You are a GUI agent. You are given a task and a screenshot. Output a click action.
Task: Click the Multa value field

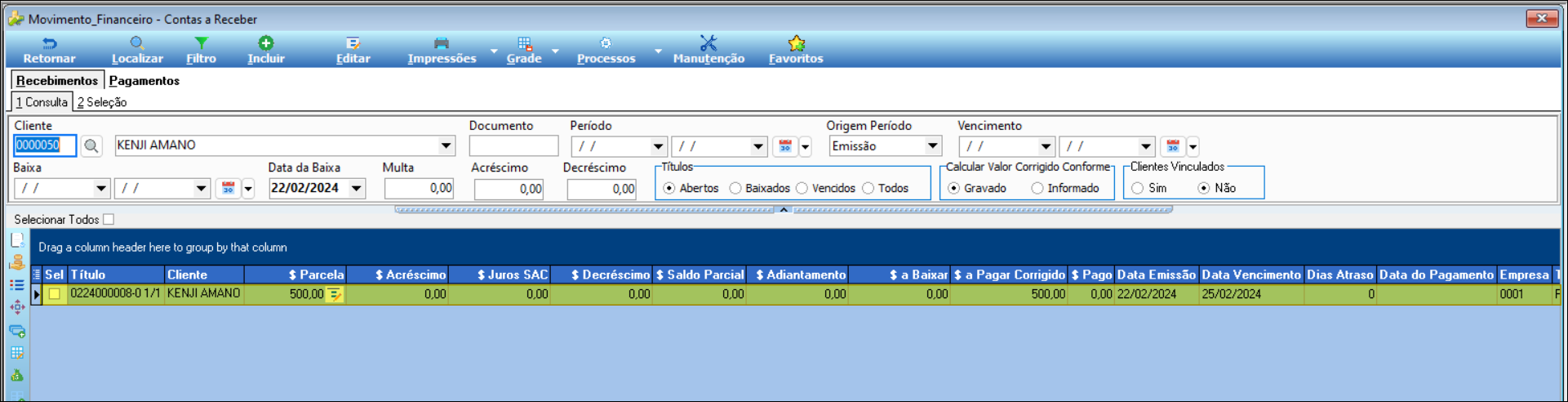click(x=419, y=189)
